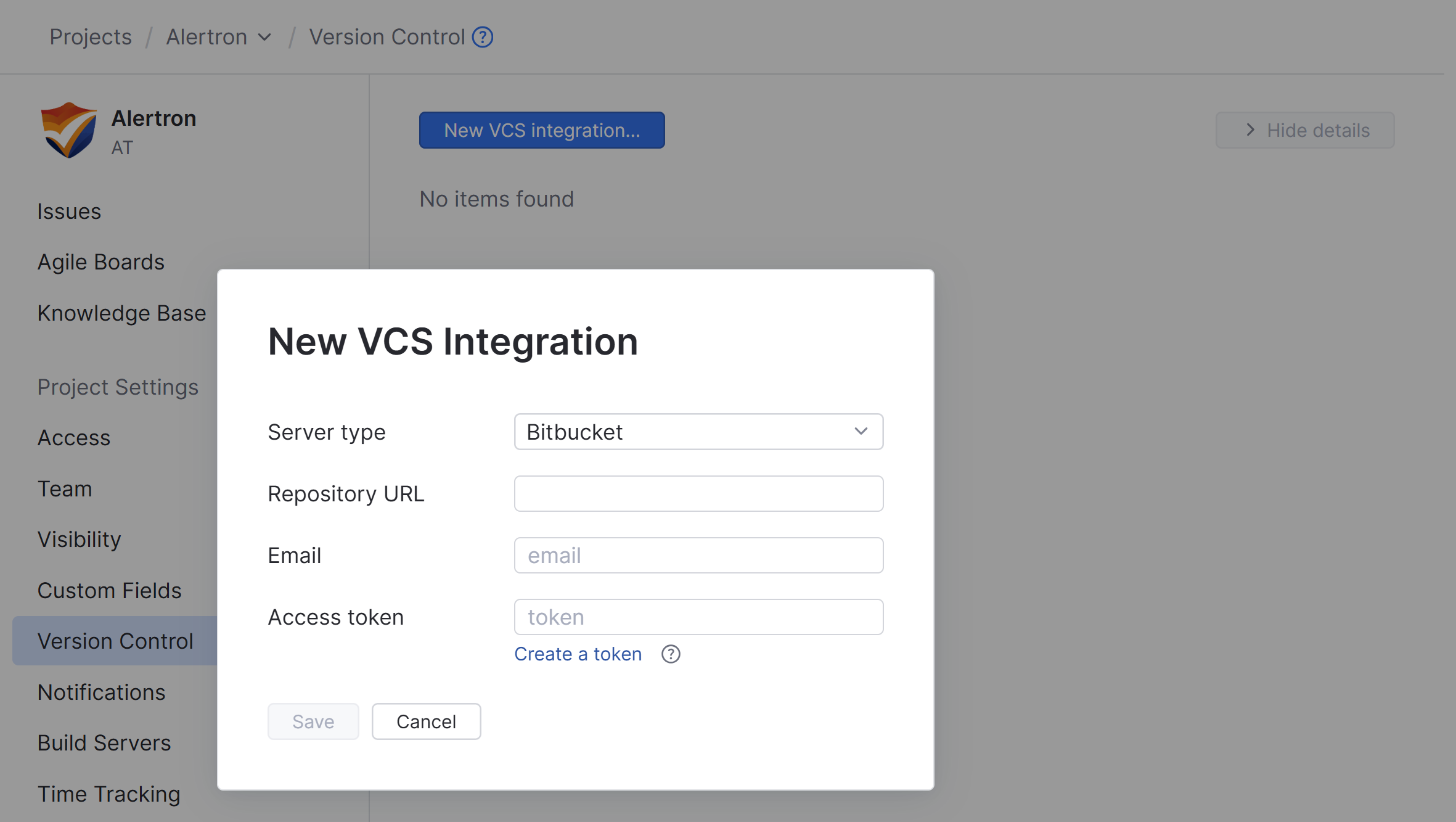
Task: Click the chevron inside Hide details
Action: click(1251, 130)
